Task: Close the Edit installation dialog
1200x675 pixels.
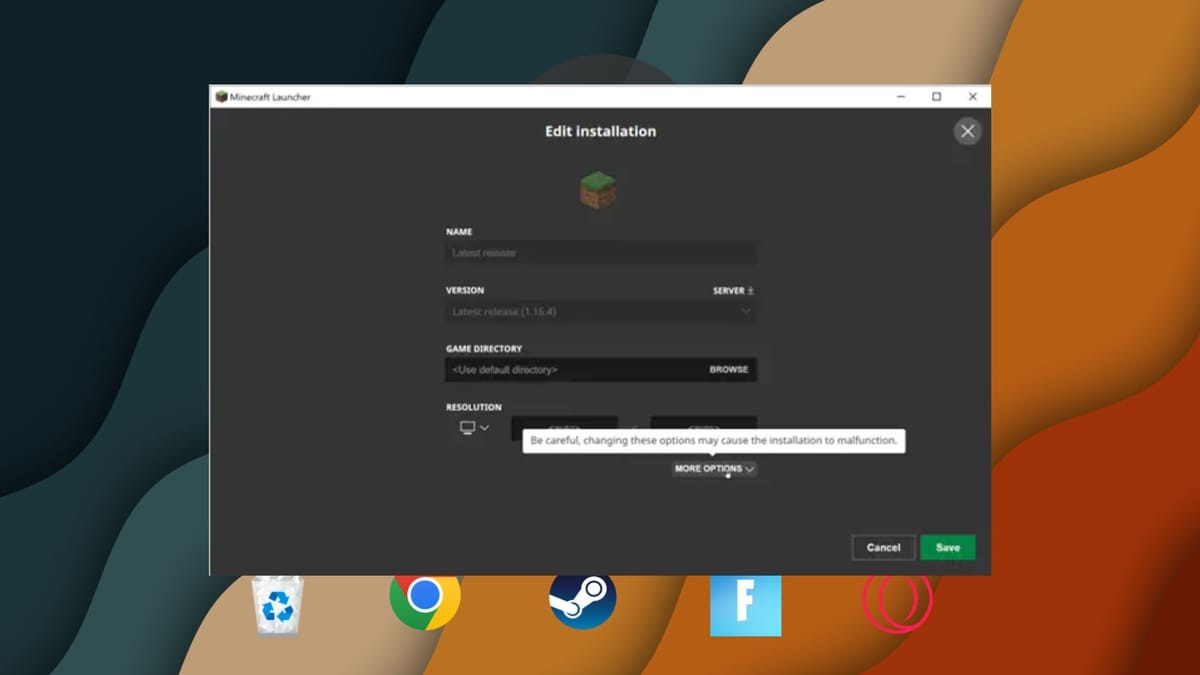Action: (x=967, y=131)
